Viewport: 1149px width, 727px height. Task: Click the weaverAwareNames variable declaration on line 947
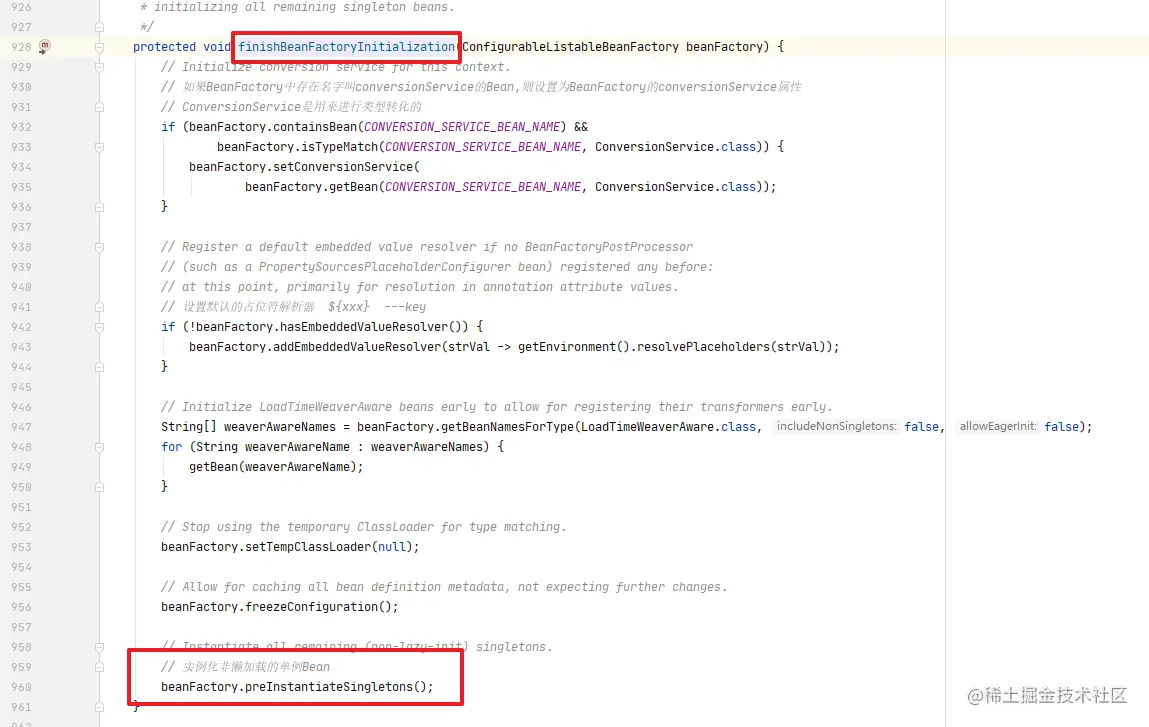pyautogui.click(x=279, y=427)
